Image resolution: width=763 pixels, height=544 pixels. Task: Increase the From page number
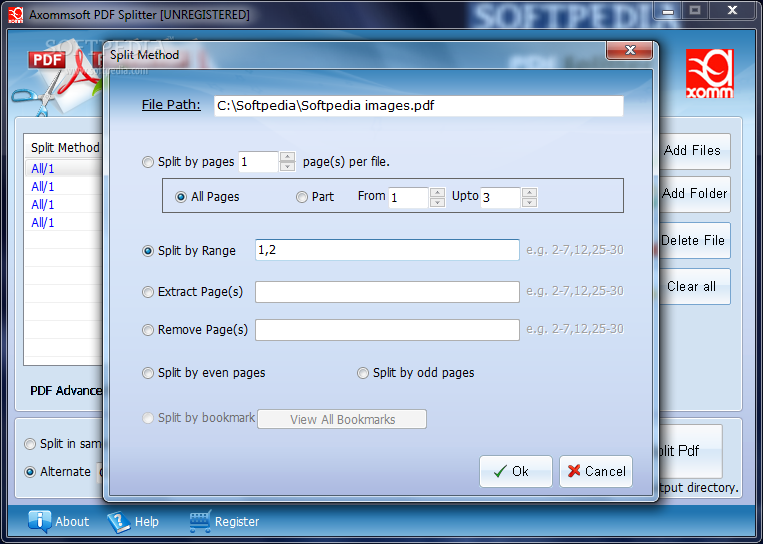pyautogui.click(x=437, y=192)
